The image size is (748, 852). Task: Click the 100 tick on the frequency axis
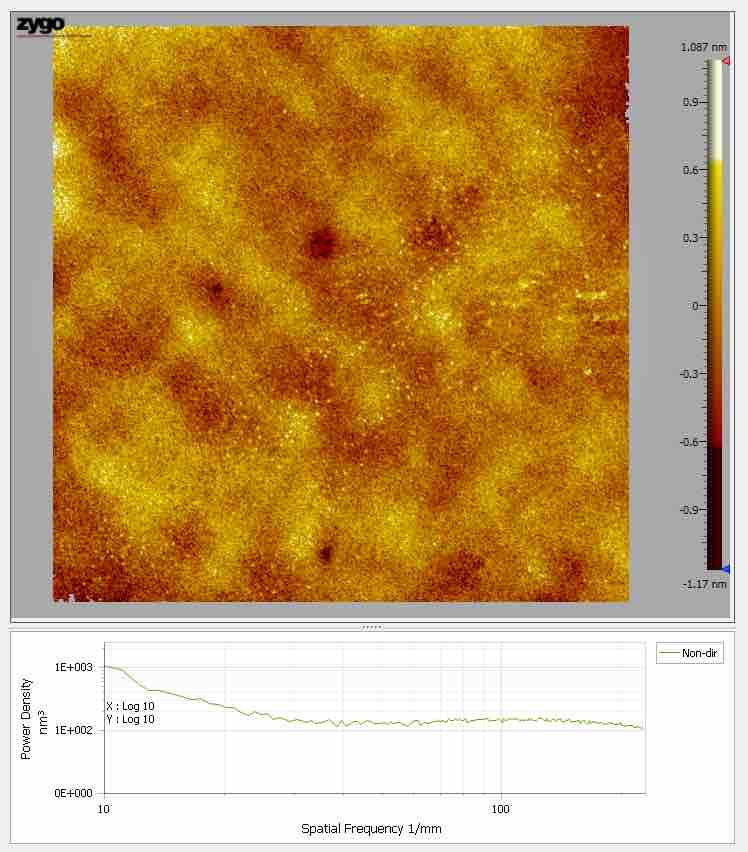coord(501,808)
